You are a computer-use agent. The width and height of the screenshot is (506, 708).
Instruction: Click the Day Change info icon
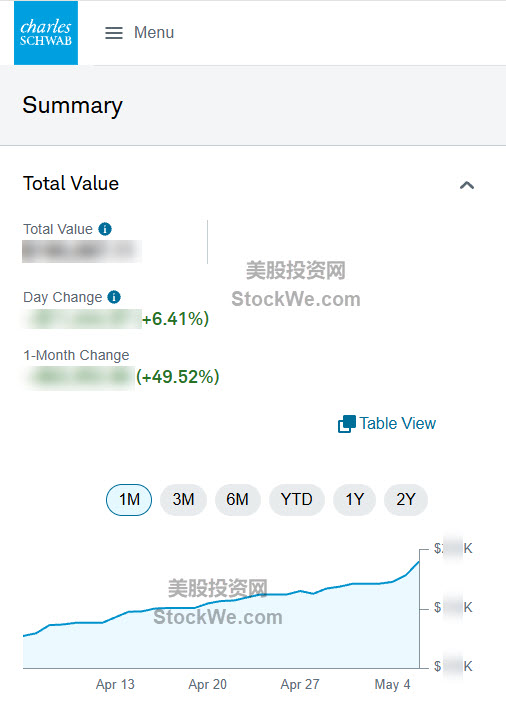pyautogui.click(x=114, y=297)
